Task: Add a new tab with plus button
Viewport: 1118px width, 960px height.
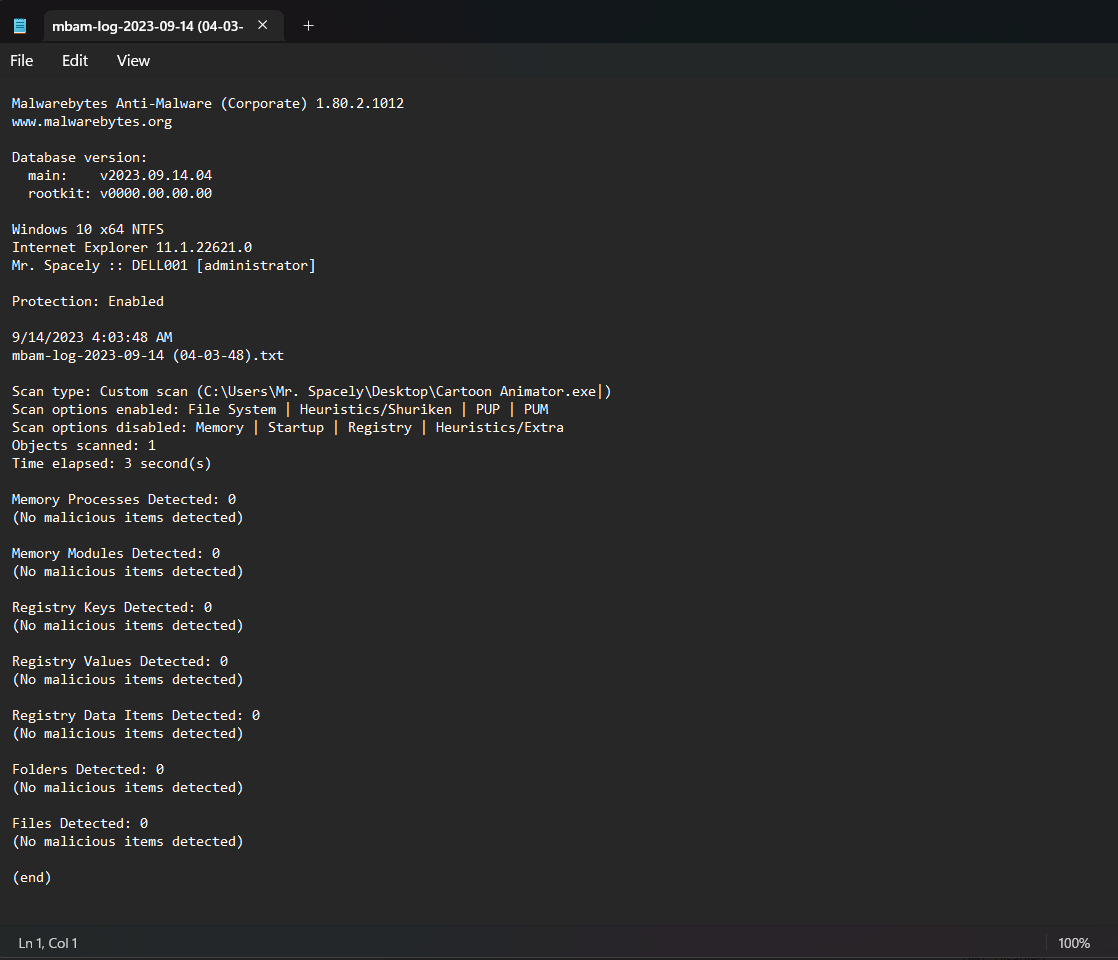Action: 308,26
